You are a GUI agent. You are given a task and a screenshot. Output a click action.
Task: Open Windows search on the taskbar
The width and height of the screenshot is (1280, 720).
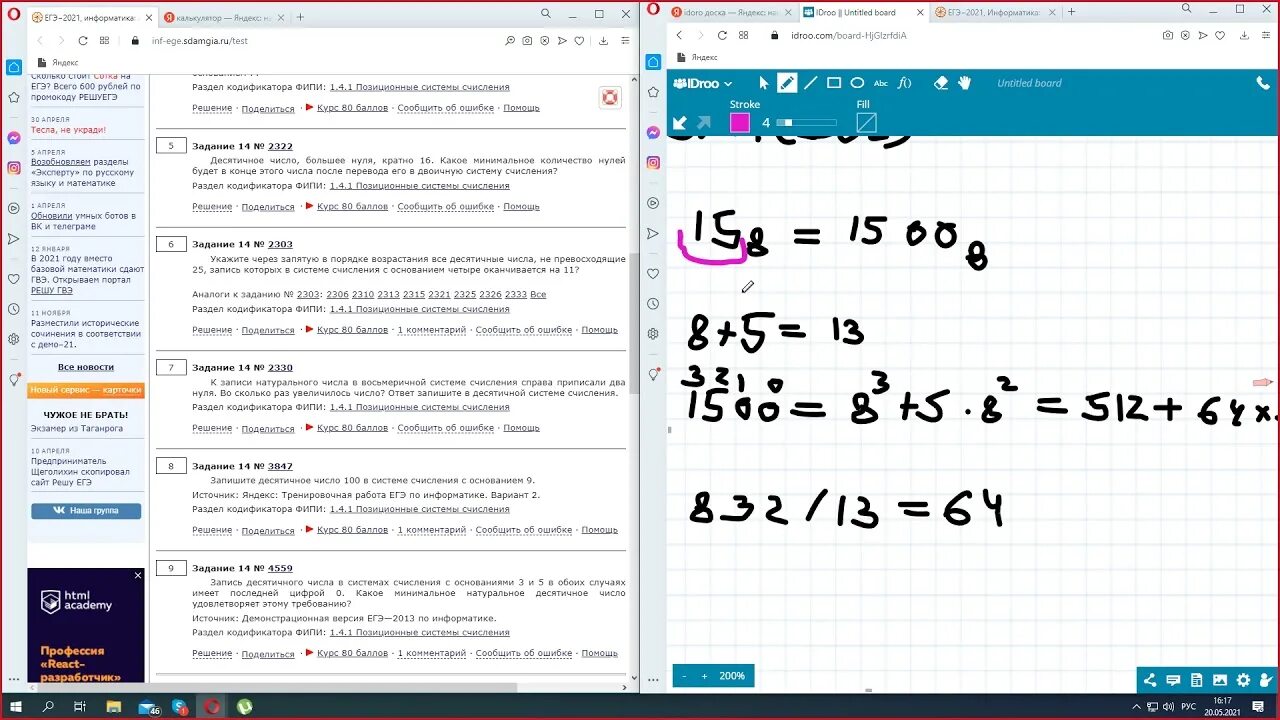click(48, 706)
